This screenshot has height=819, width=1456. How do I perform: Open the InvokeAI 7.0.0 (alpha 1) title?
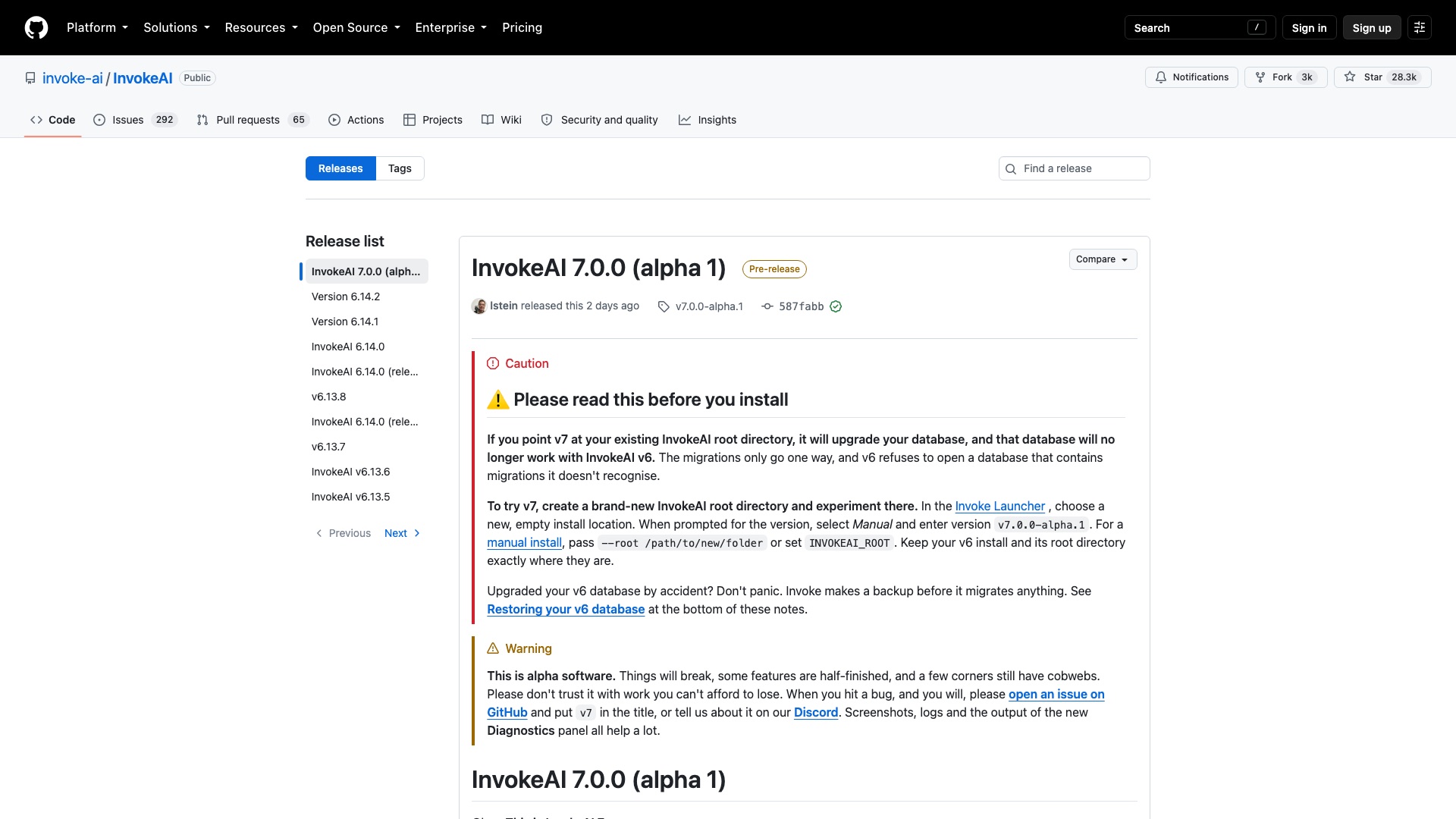point(598,268)
